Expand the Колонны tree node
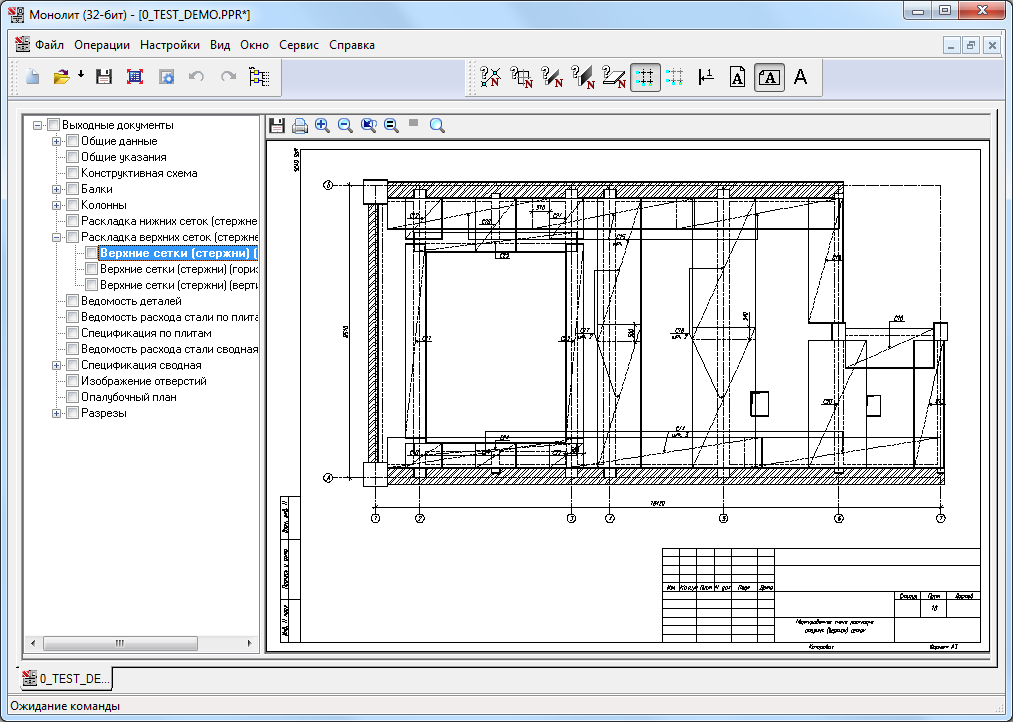 coord(57,205)
